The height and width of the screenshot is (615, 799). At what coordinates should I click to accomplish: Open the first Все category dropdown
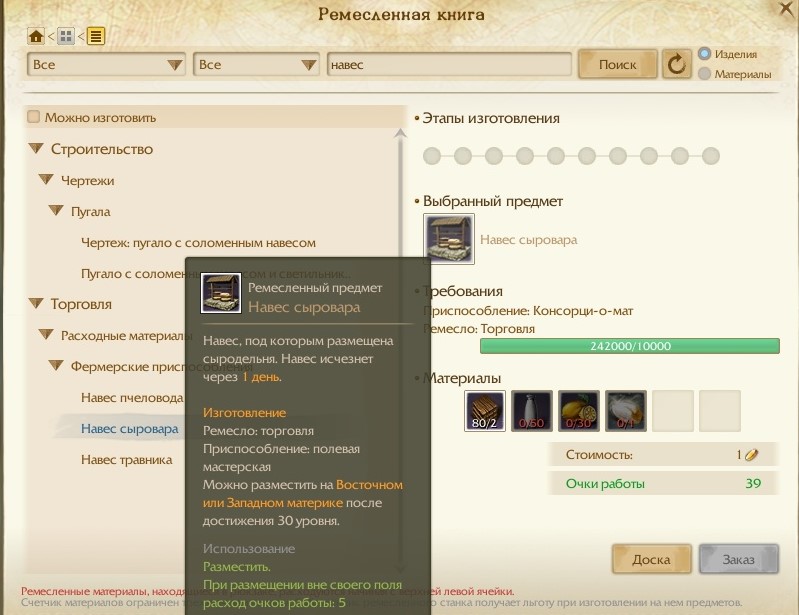point(106,65)
